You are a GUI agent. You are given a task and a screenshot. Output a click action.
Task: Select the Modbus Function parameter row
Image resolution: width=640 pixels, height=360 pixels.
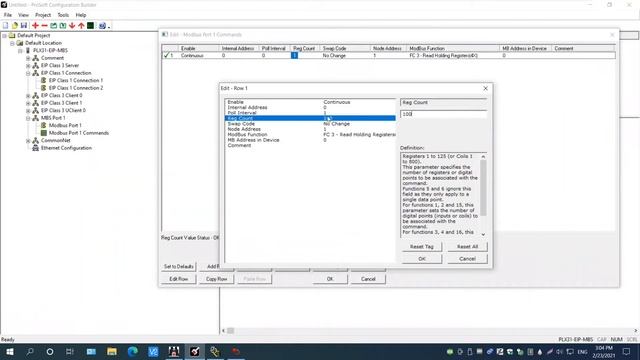pyautogui.click(x=310, y=134)
